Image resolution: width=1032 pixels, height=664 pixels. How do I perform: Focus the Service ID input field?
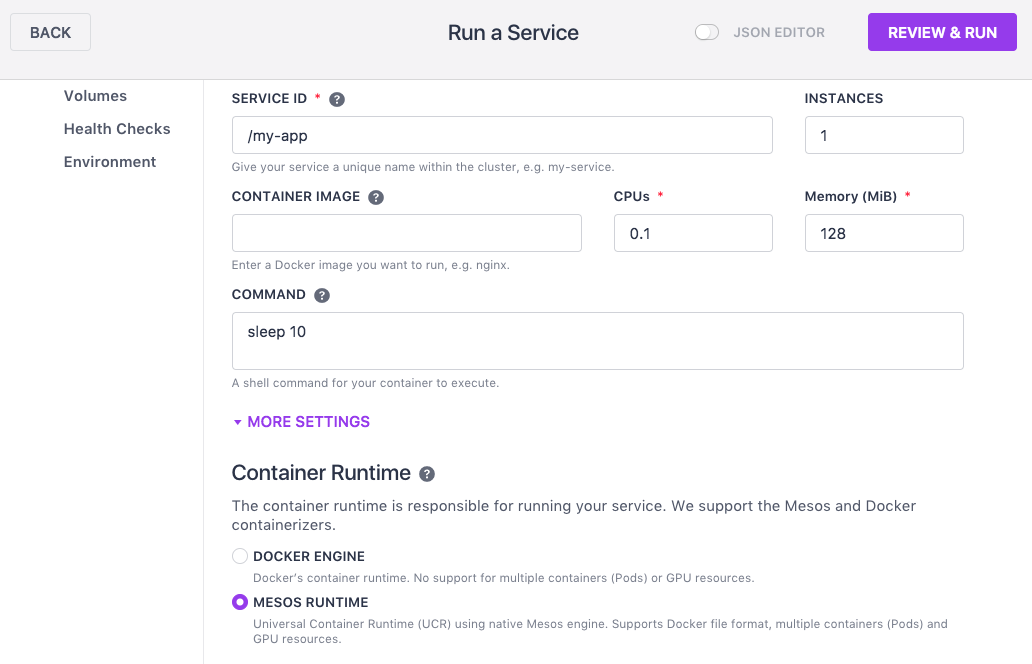pos(502,136)
